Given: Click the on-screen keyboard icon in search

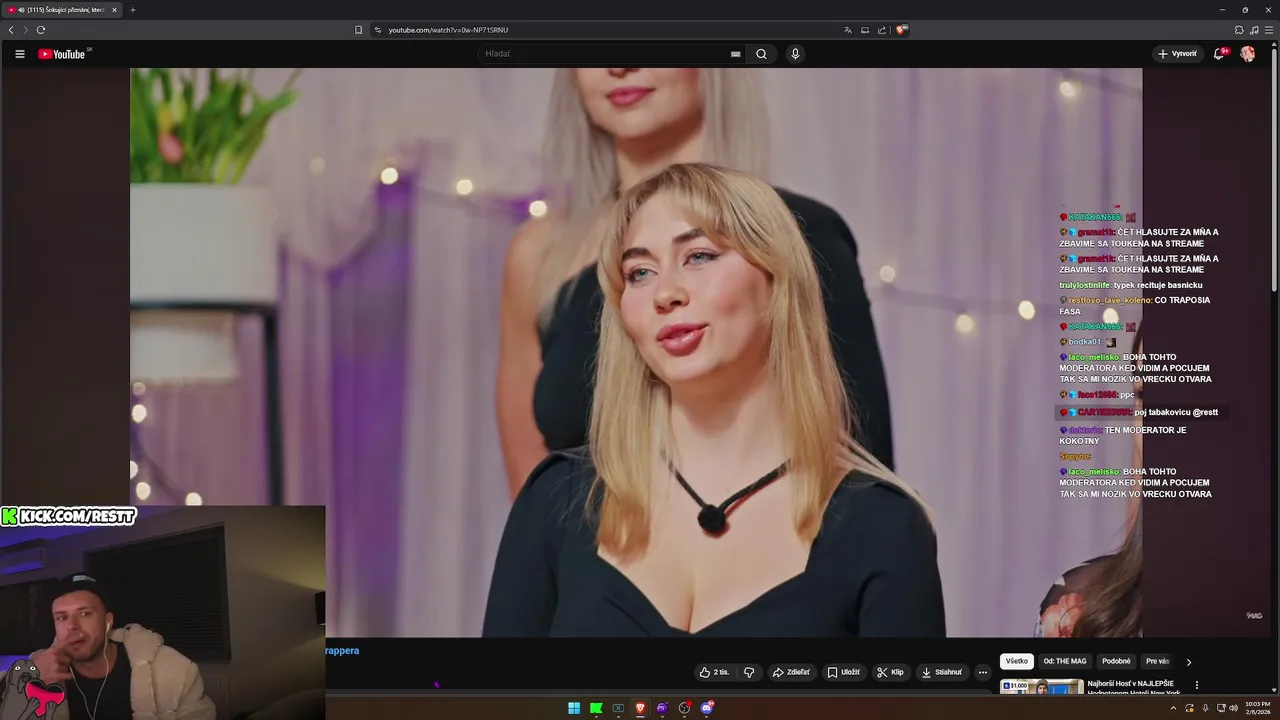Looking at the screenshot, I should [x=736, y=54].
